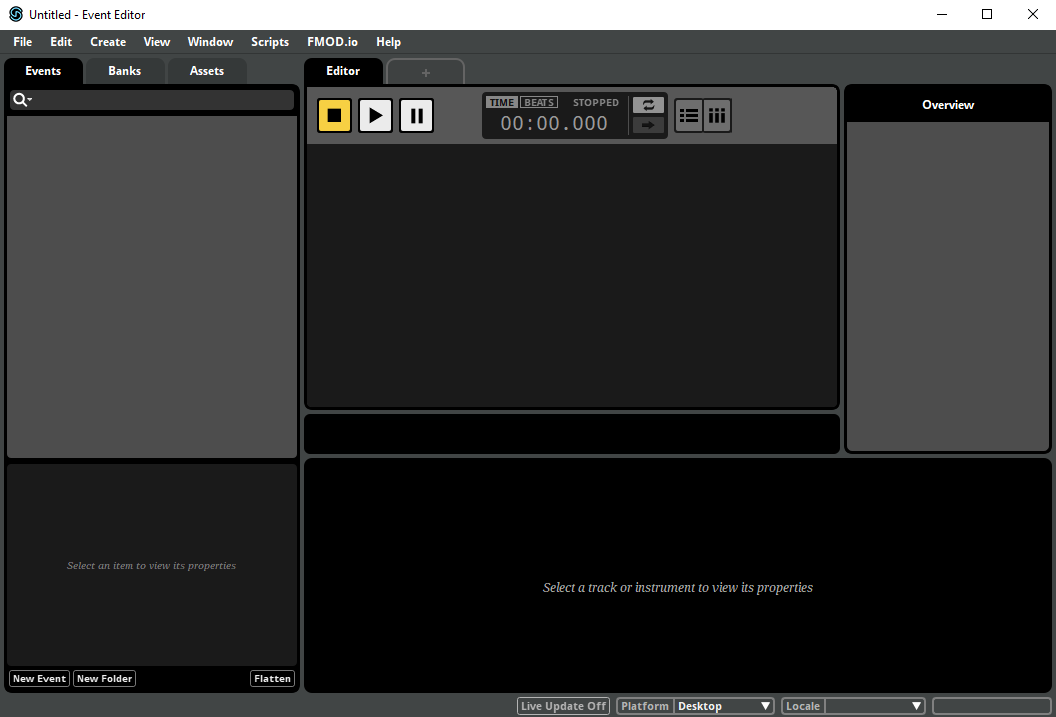Open the Locale dropdown
The width and height of the screenshot is (1056, 717).
[874, 706]
